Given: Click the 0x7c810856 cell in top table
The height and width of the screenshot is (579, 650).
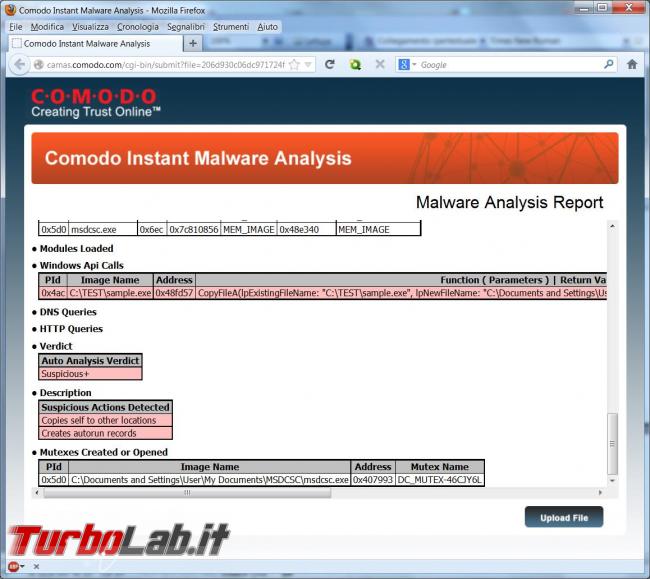Looking at the screenshot, I should tap(194, 230).
